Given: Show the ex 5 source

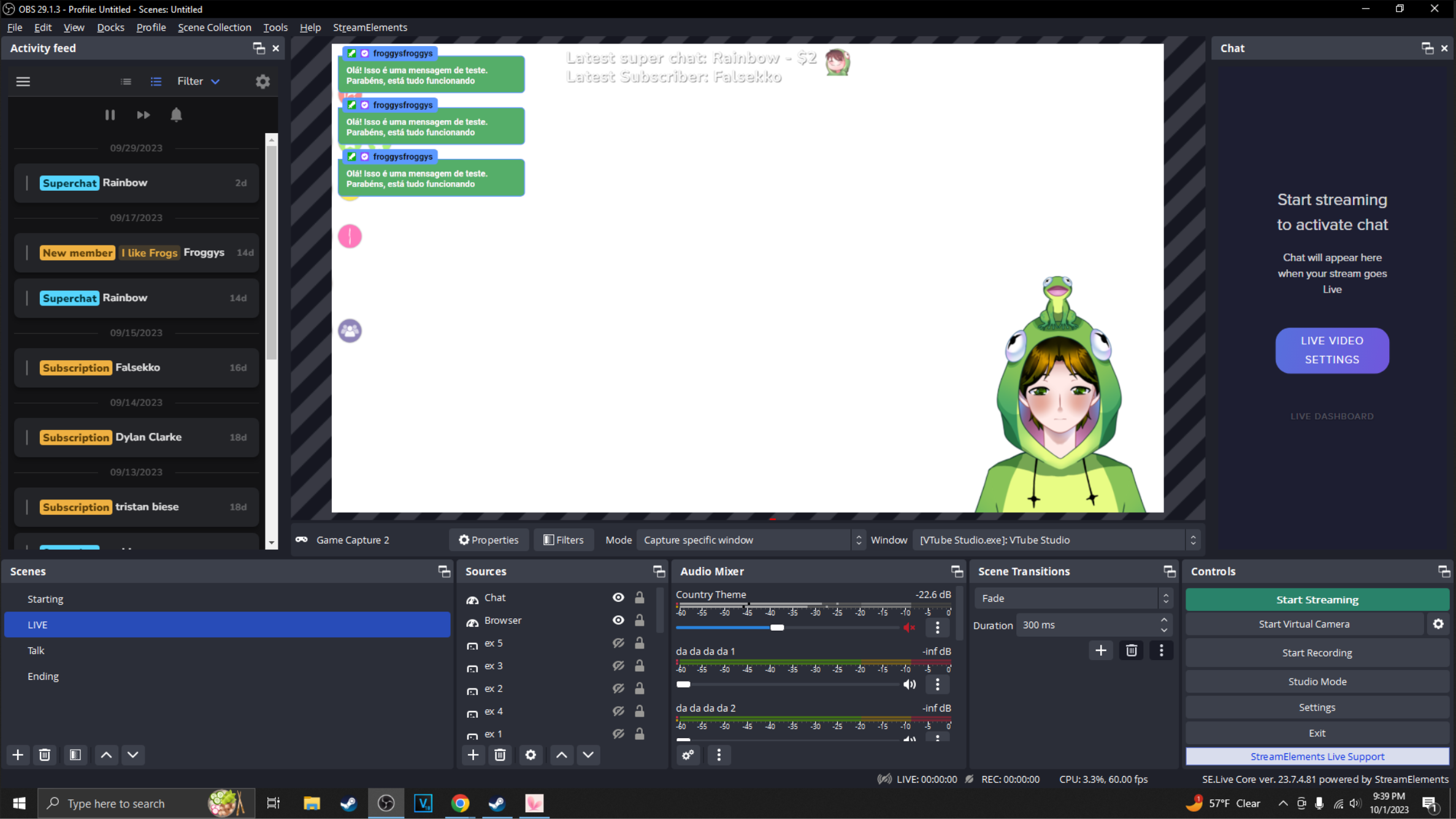Looking at the screenshot, I should (x=618, y=643).
